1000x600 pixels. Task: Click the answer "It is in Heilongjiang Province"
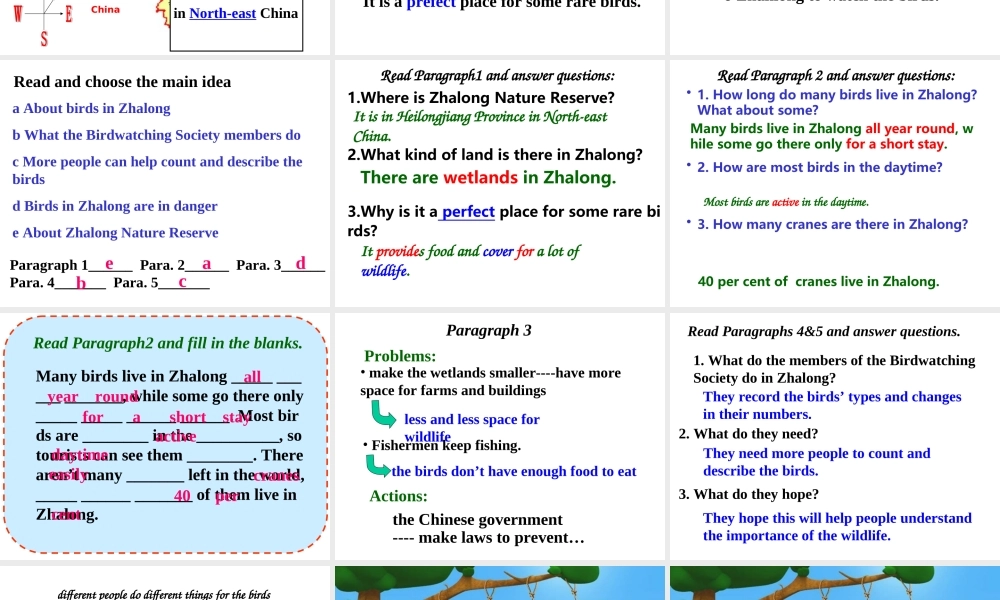pos(480,126)
